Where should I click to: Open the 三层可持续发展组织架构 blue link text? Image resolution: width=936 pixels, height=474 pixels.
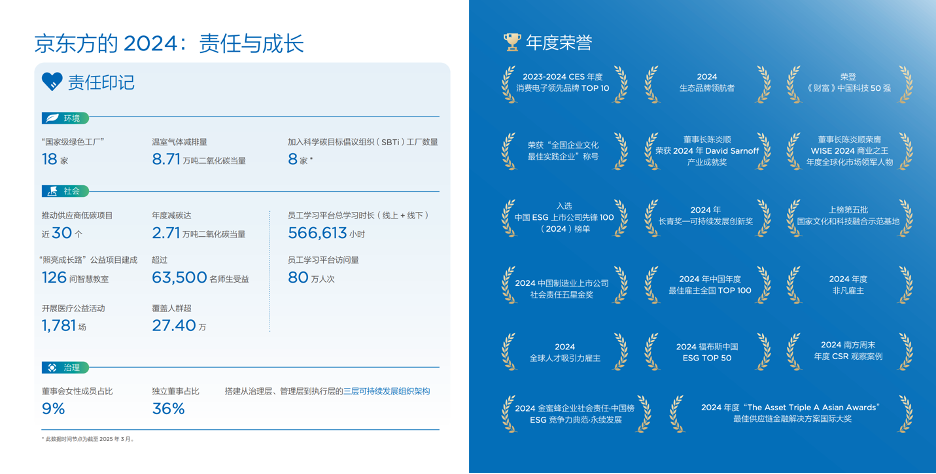(386, 391)
